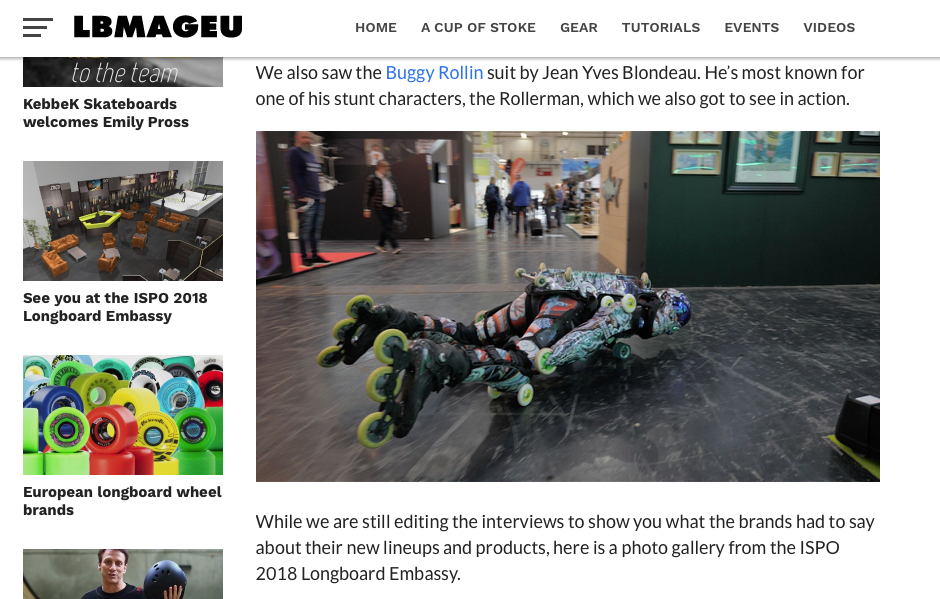940x599 pixels.
Task: Select GEAR in the navigation bar
Action: (x=579, y=28)
